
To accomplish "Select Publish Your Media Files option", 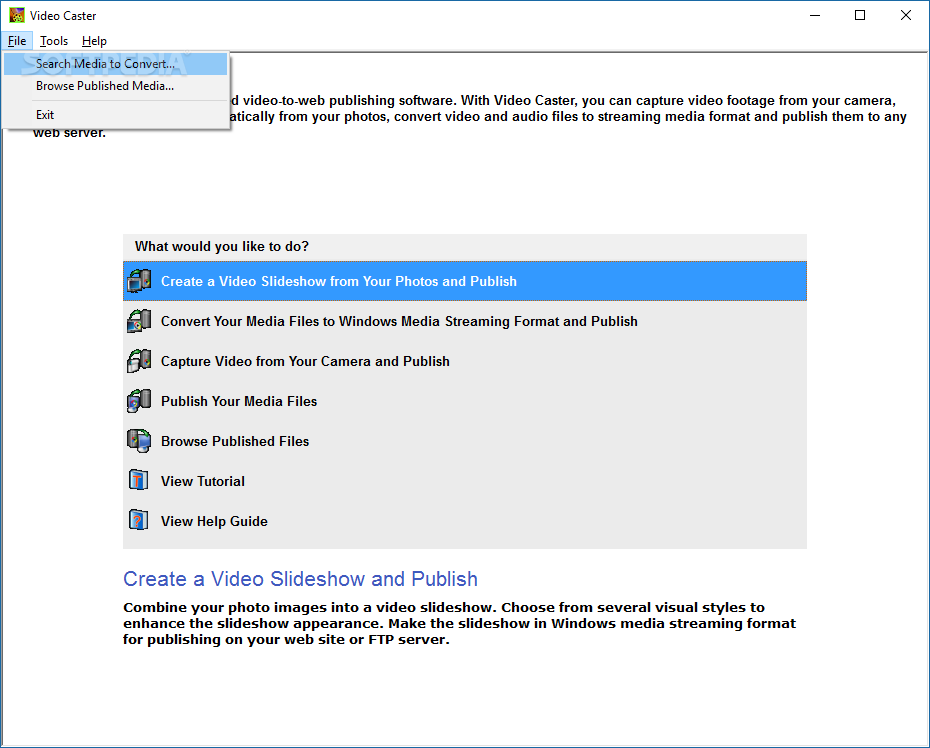I will pos(465,401).
